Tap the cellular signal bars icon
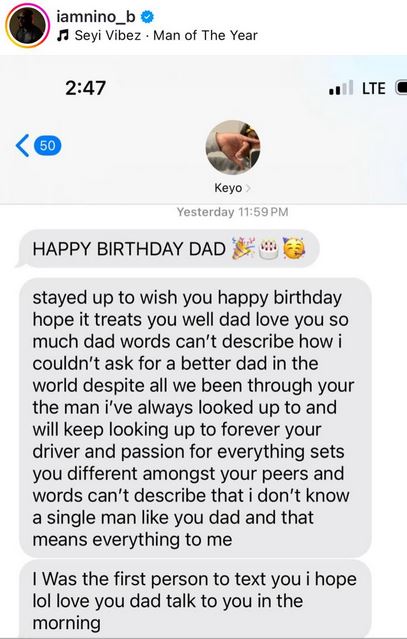Image resolution: width=407 pixels, height=639 pixels. coord(341,88)
